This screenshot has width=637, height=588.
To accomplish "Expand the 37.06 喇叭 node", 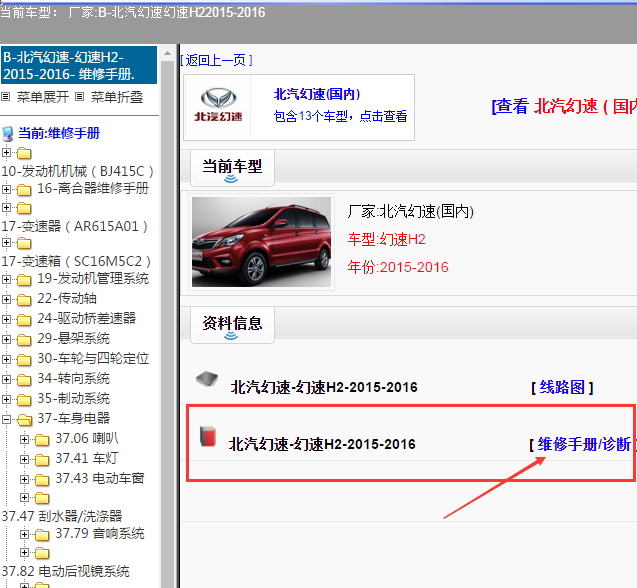I will [24, 439].
